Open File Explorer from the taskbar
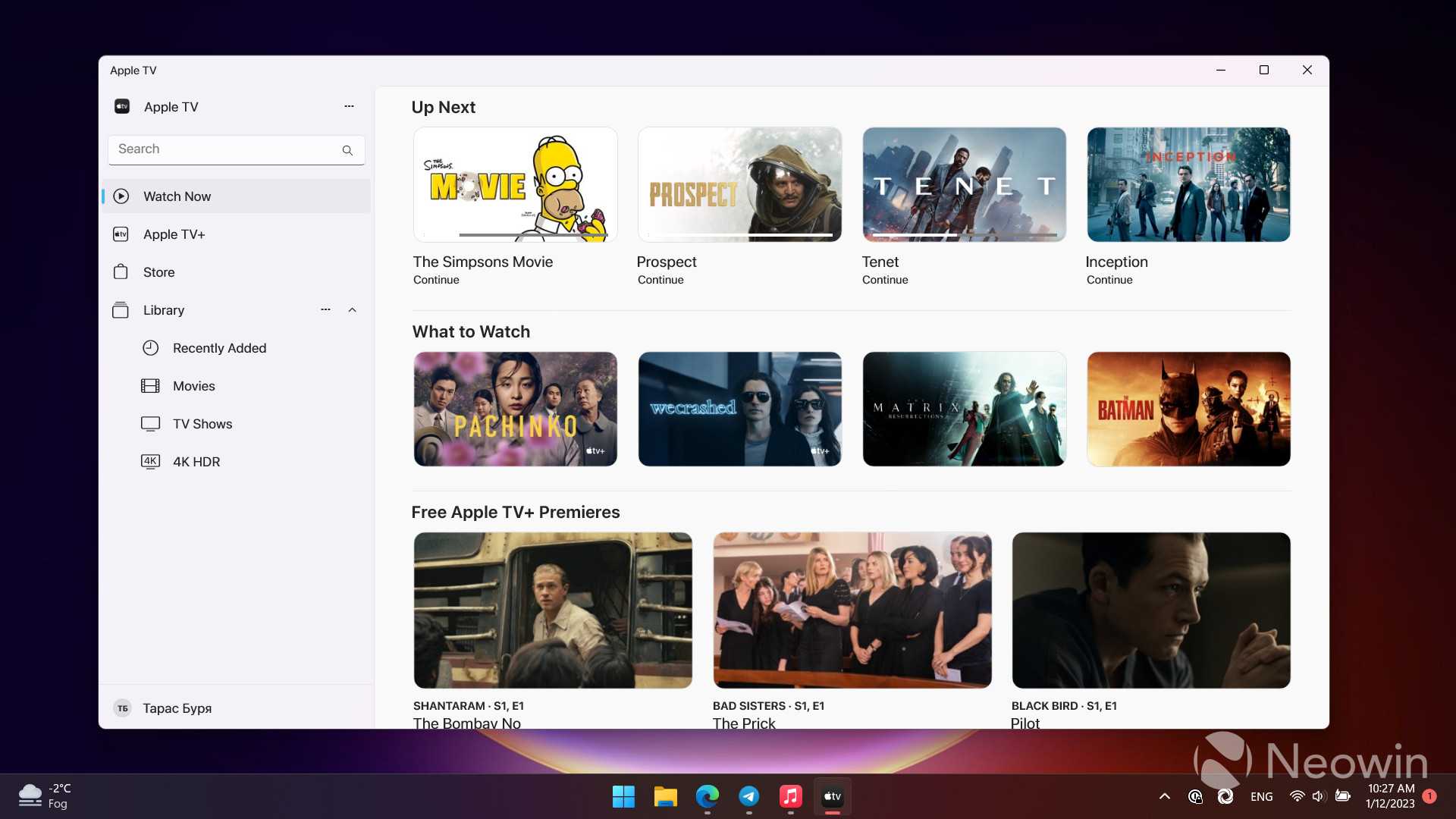The width and height of the screenshot is (1456, 819). (665, 796)
